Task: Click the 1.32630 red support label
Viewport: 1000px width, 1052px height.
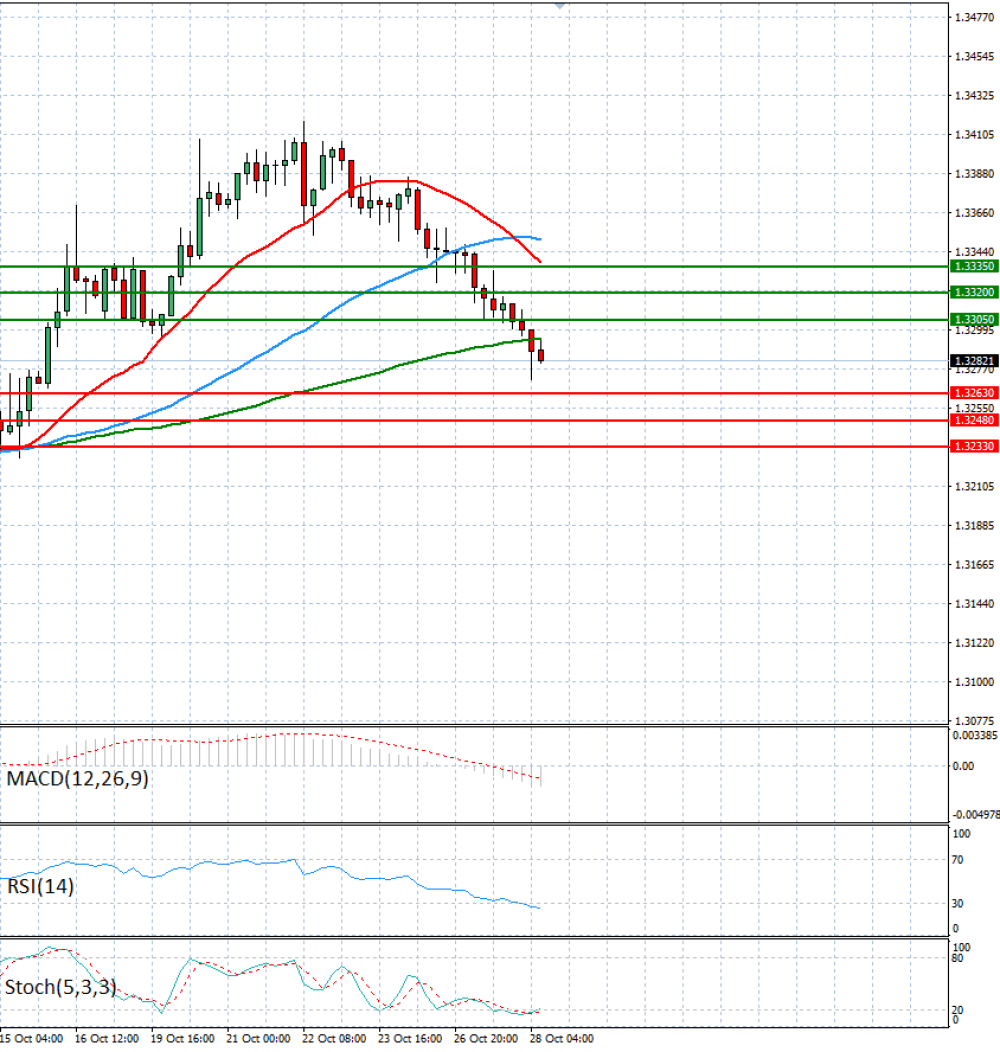Action: point(974,393)
